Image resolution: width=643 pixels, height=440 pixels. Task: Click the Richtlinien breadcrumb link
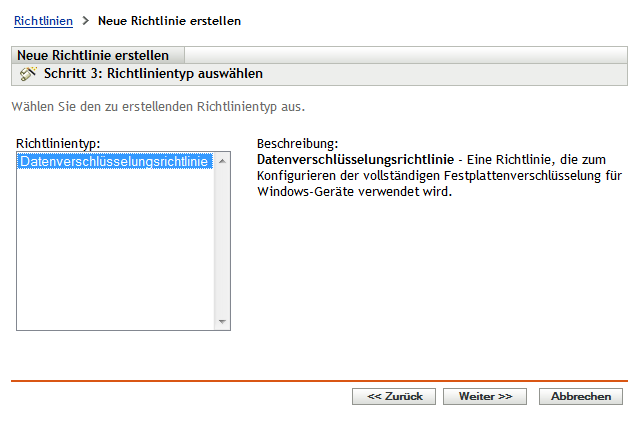coord(43,20)
